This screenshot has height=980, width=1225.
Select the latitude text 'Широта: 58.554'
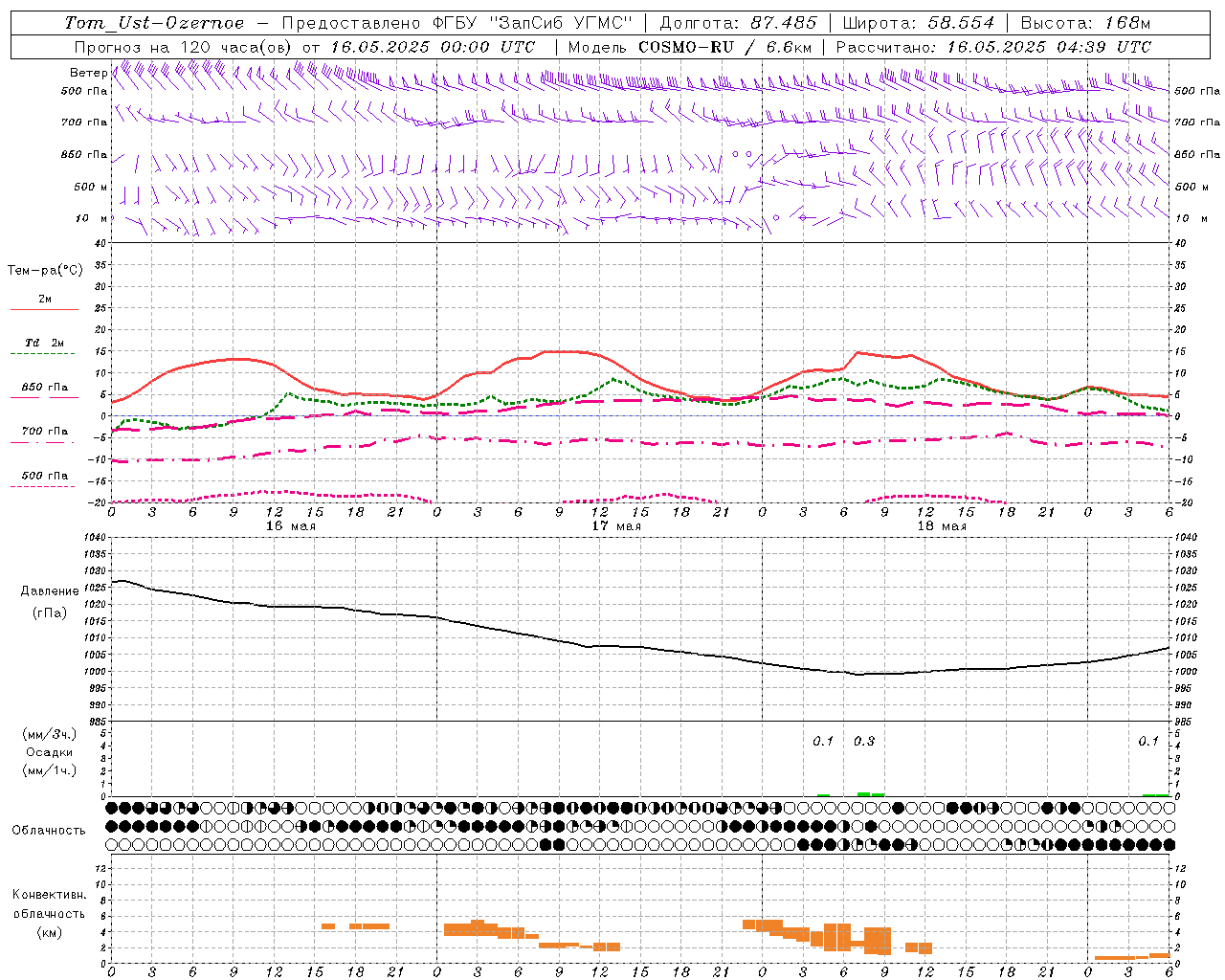pyautogui.click(x=919, y=23)
